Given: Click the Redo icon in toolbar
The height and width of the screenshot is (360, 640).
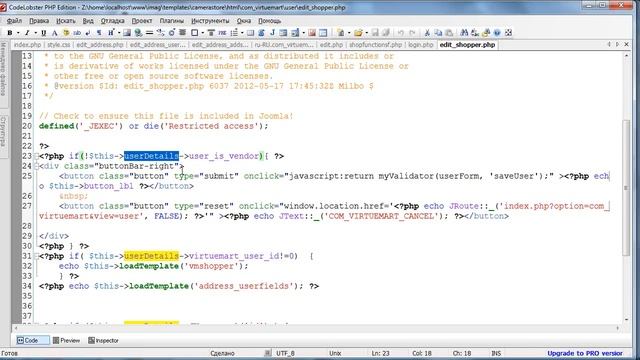Looking at the screenshot, I should (x=412, y=33).
